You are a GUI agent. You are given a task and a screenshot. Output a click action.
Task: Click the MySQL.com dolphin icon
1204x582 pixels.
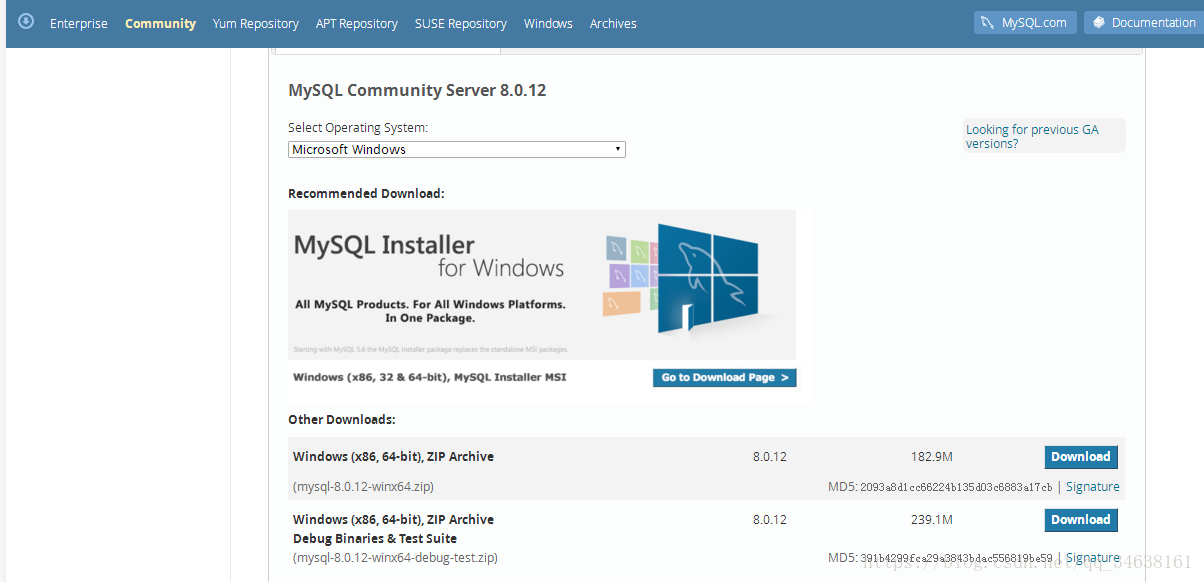987,23
